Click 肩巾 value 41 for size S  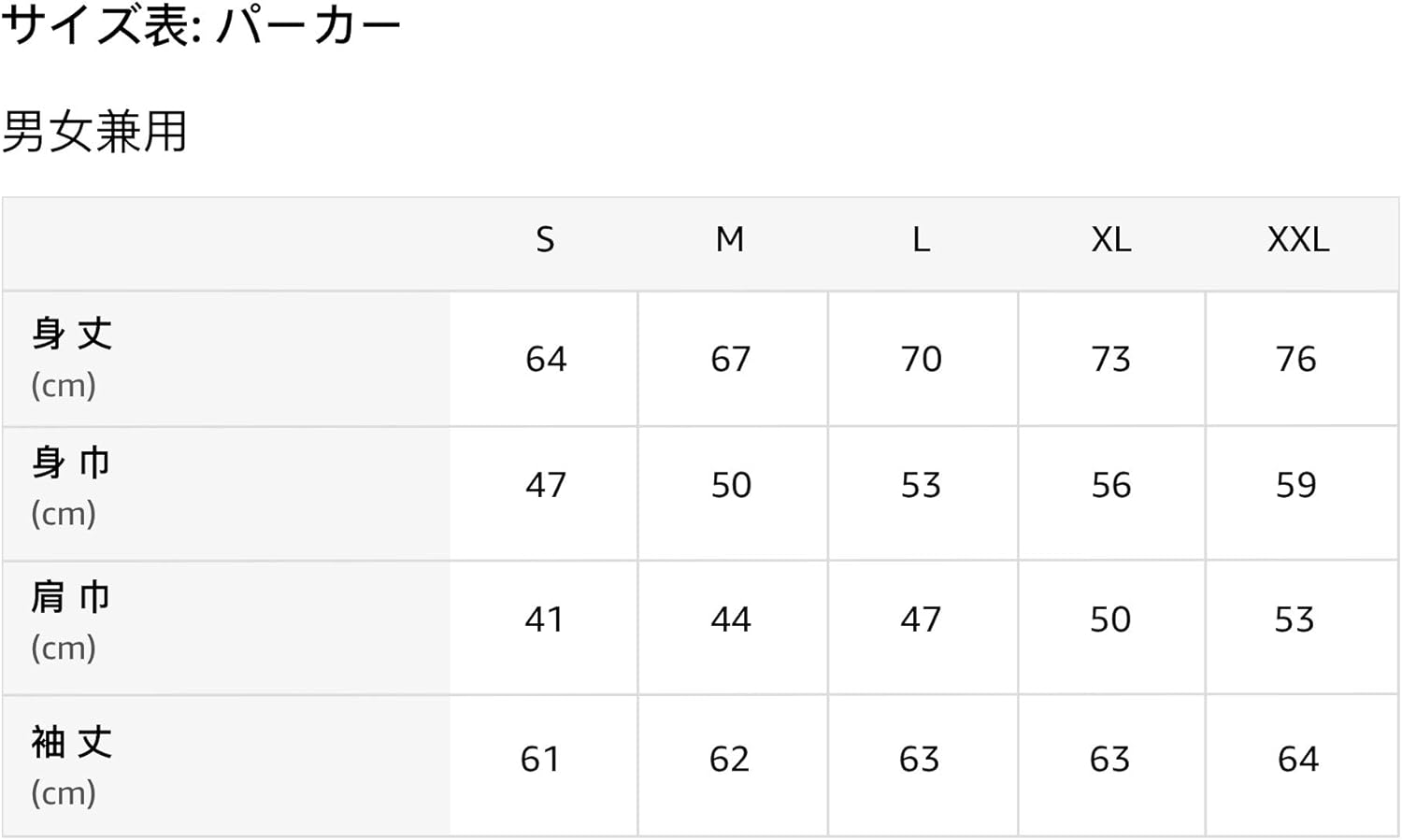tap(544, 619)
